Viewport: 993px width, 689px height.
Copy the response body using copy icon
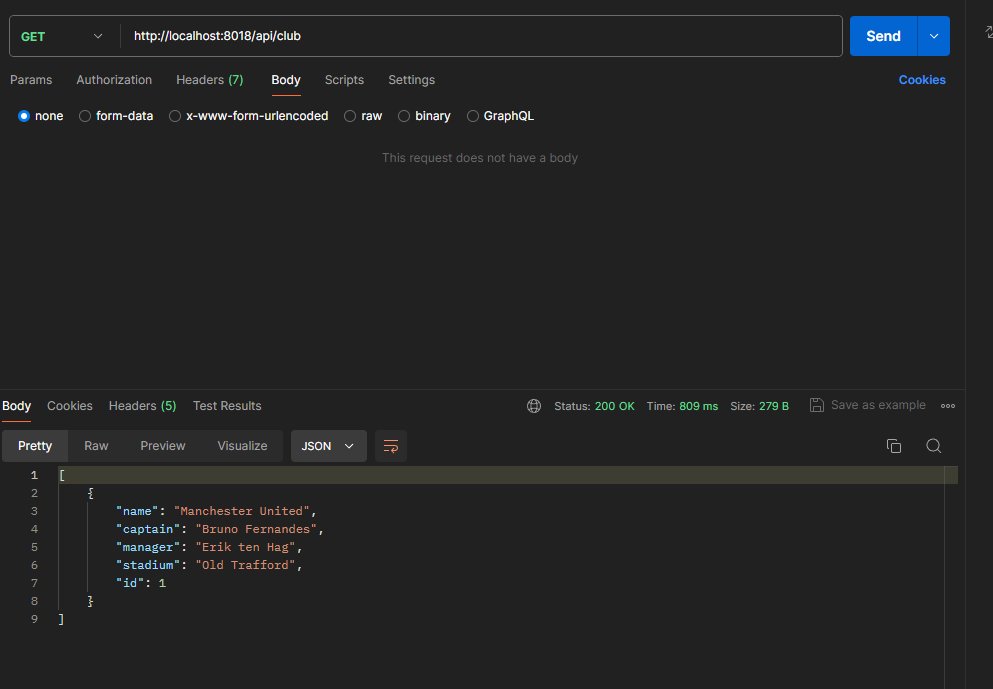click(x=894, y=446)
